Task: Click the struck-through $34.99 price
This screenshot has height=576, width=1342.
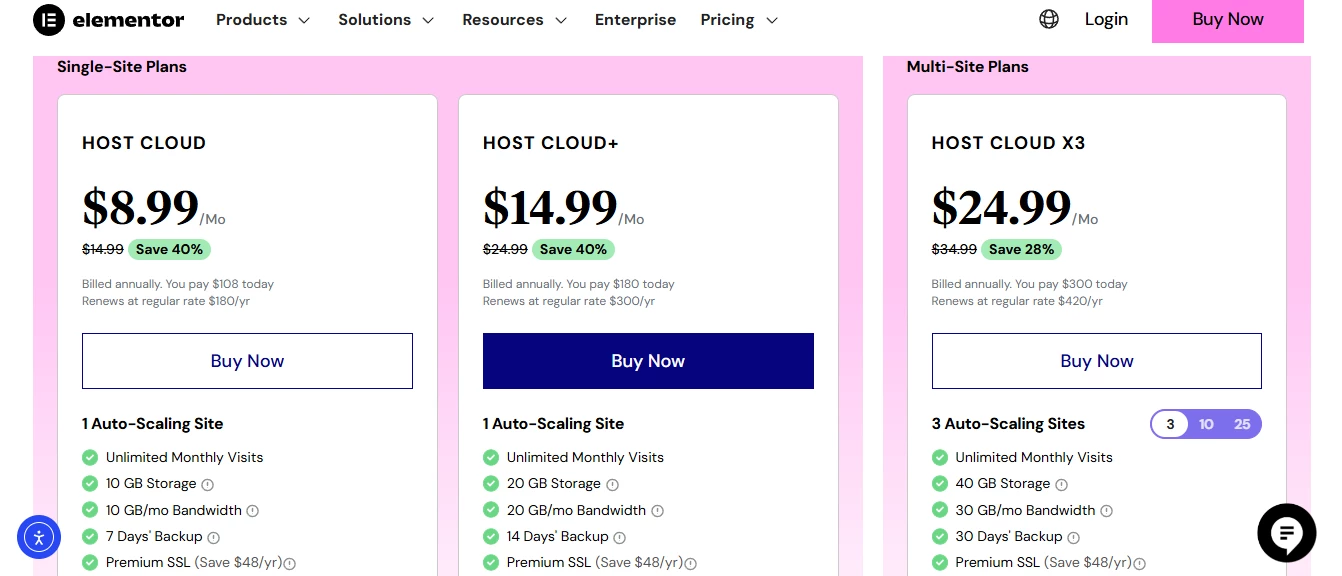Action: [x=954, y=249]
